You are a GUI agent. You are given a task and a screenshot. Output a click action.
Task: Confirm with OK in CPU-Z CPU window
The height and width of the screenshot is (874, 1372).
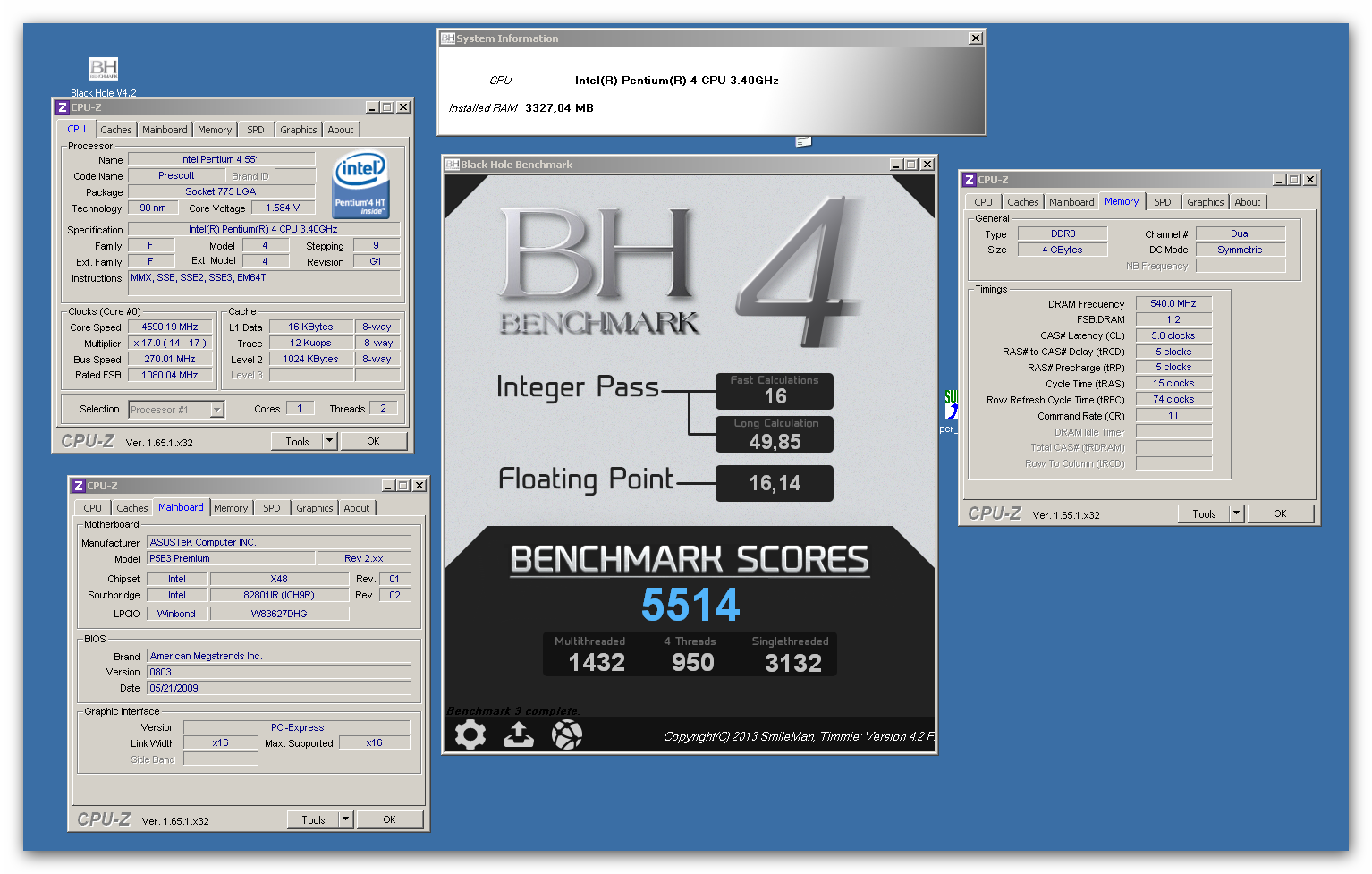coord(373,441)
